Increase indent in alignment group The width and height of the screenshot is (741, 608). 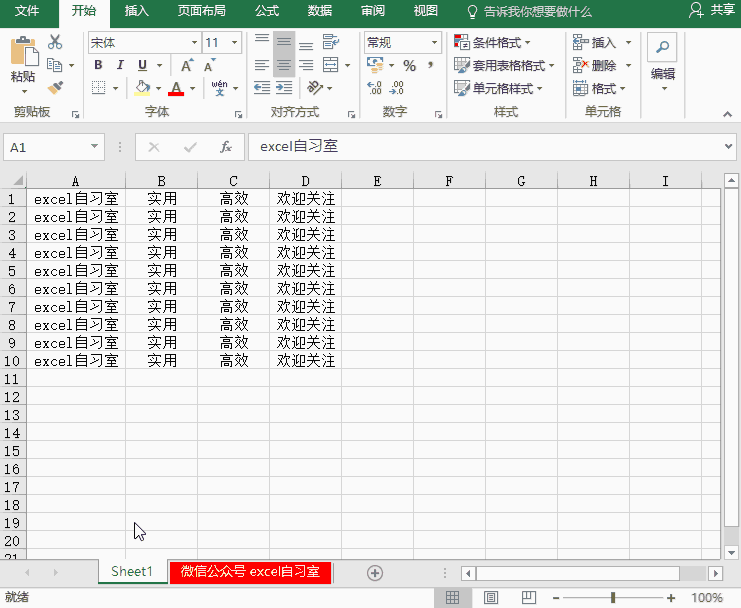[284, 88]
